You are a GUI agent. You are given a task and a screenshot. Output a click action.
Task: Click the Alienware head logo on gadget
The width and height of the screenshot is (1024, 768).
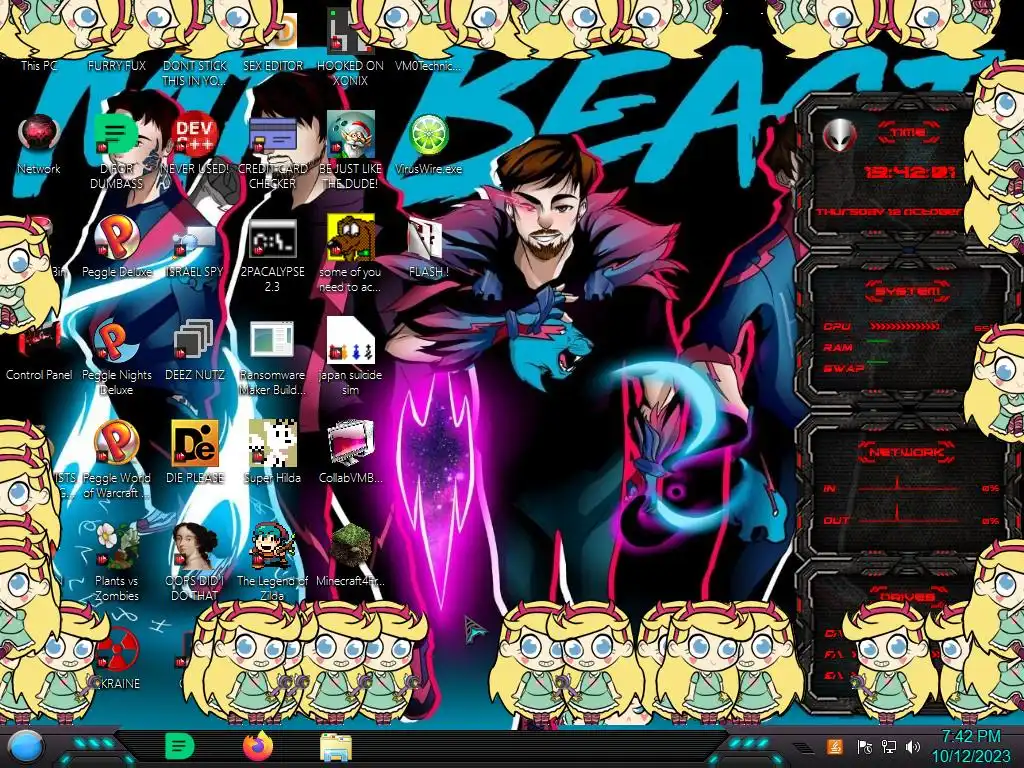pos(840,135)
